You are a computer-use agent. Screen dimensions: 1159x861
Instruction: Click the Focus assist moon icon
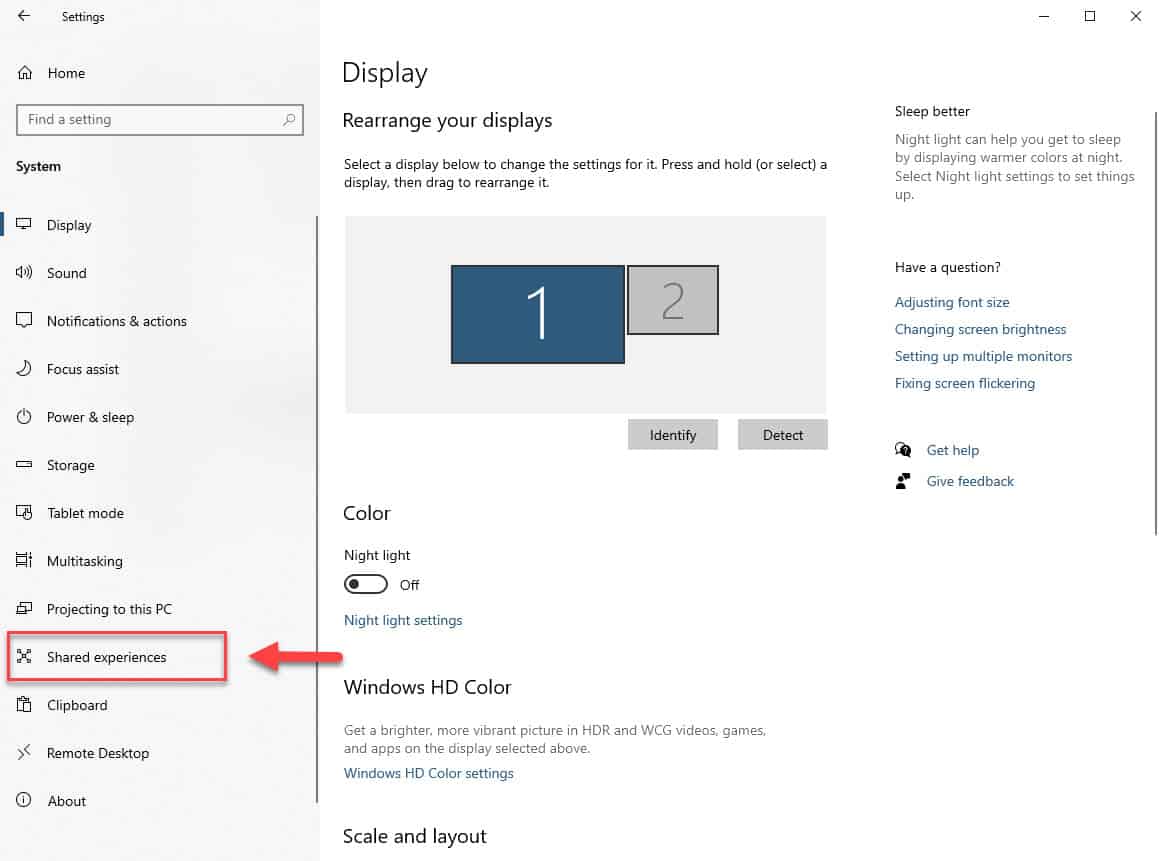[24, 368]
